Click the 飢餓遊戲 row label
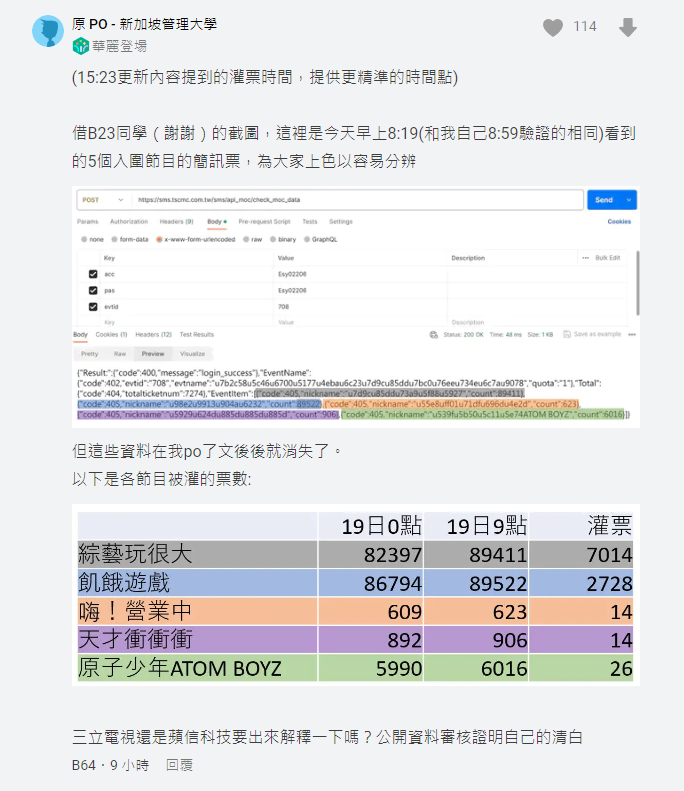Screen dimensions: 684x791 pyautogui.click(x=124, y=583)
